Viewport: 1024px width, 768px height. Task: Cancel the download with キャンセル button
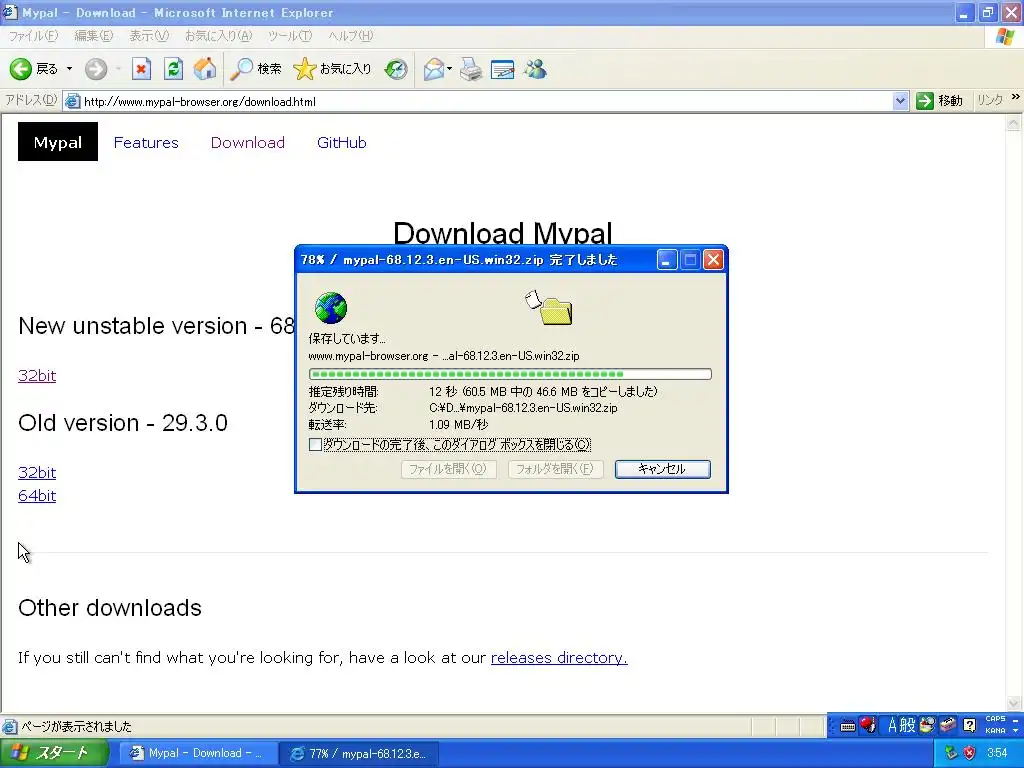[663, 469]
